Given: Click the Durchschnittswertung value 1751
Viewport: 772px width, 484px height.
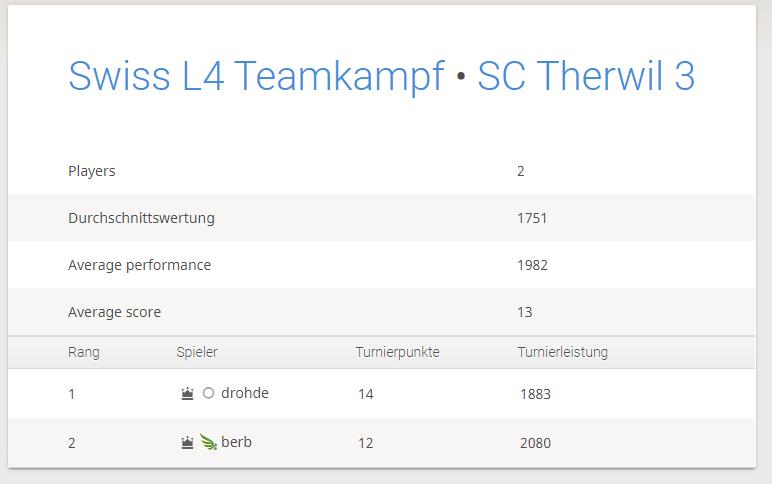Looking at the screenshot, I should coord(532,218).
